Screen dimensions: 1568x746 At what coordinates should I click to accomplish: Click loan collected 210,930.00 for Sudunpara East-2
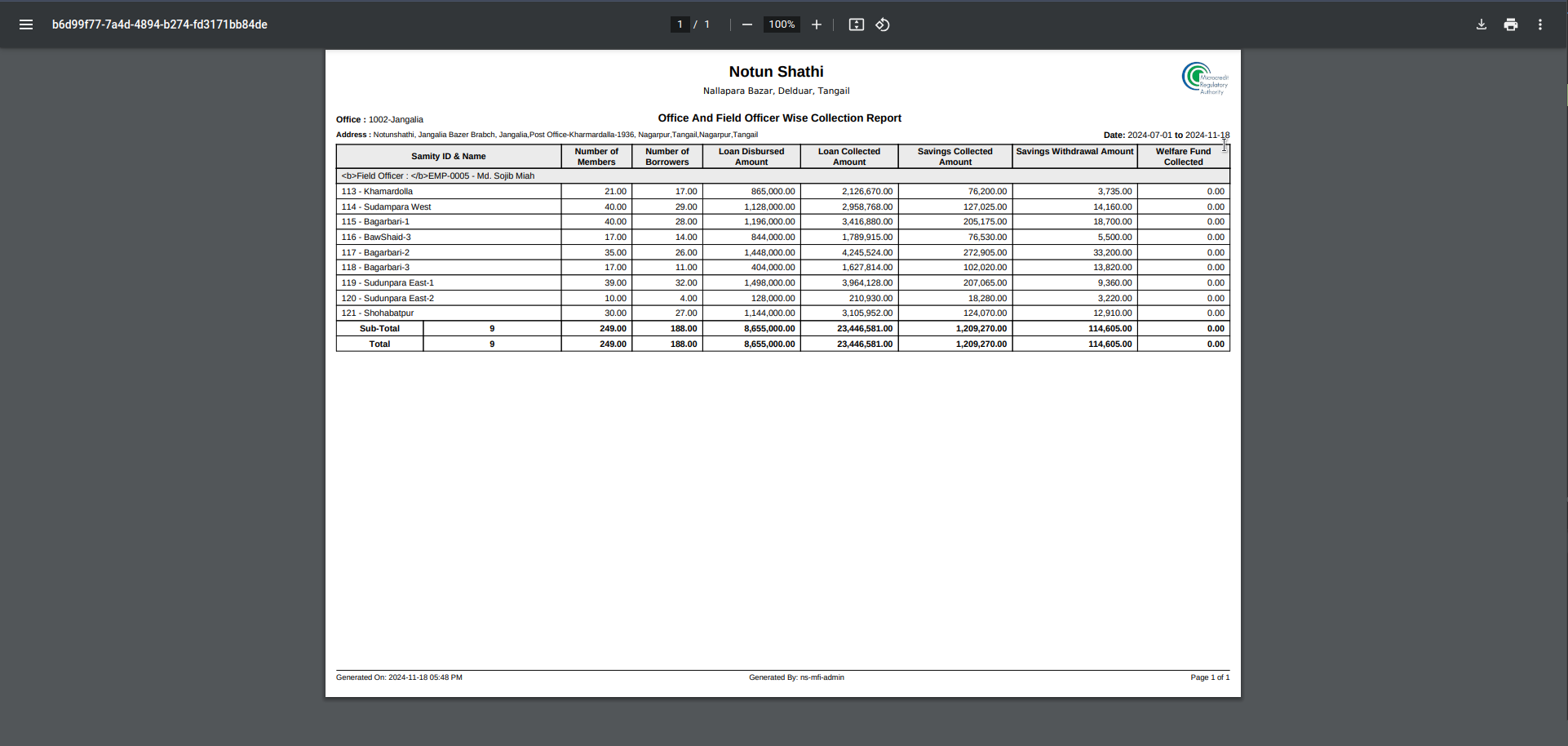tap(870, 299)
